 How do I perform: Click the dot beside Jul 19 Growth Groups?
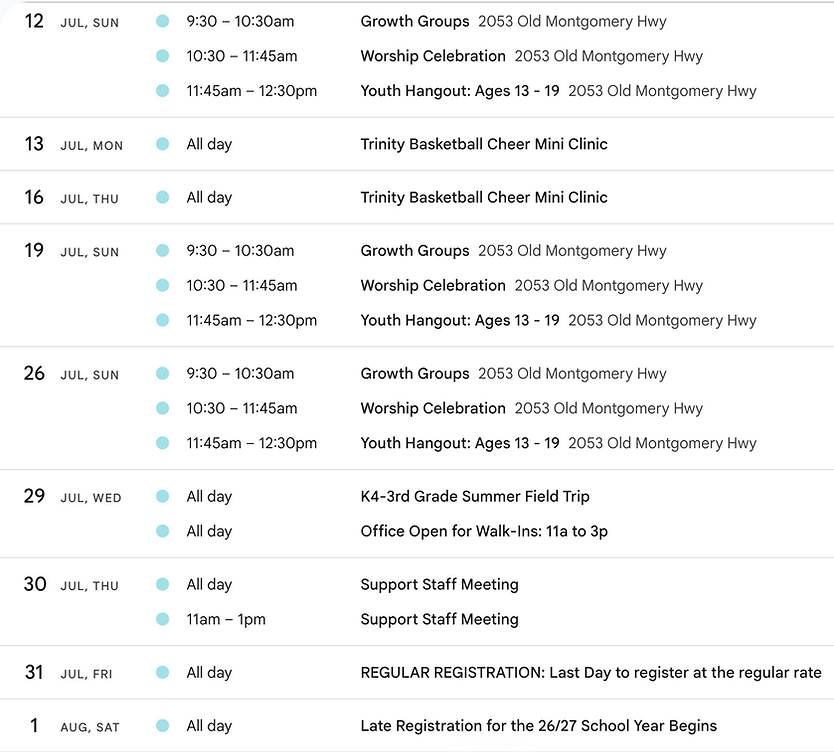(163, 250)
